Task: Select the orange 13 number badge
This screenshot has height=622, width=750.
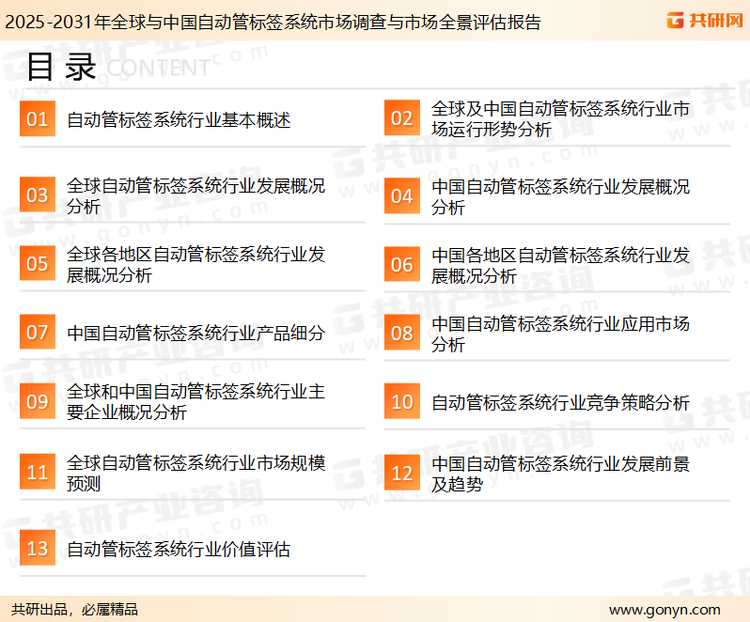Action: (37, 548)
